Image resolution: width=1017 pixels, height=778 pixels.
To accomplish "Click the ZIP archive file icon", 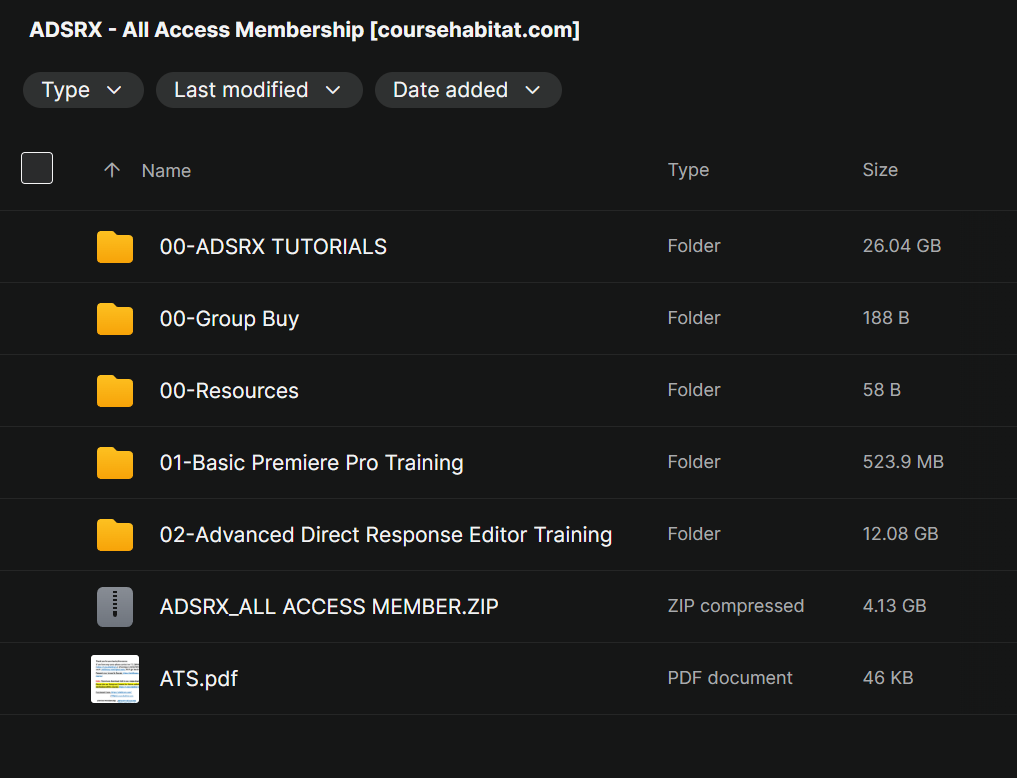I will [115, 607].
